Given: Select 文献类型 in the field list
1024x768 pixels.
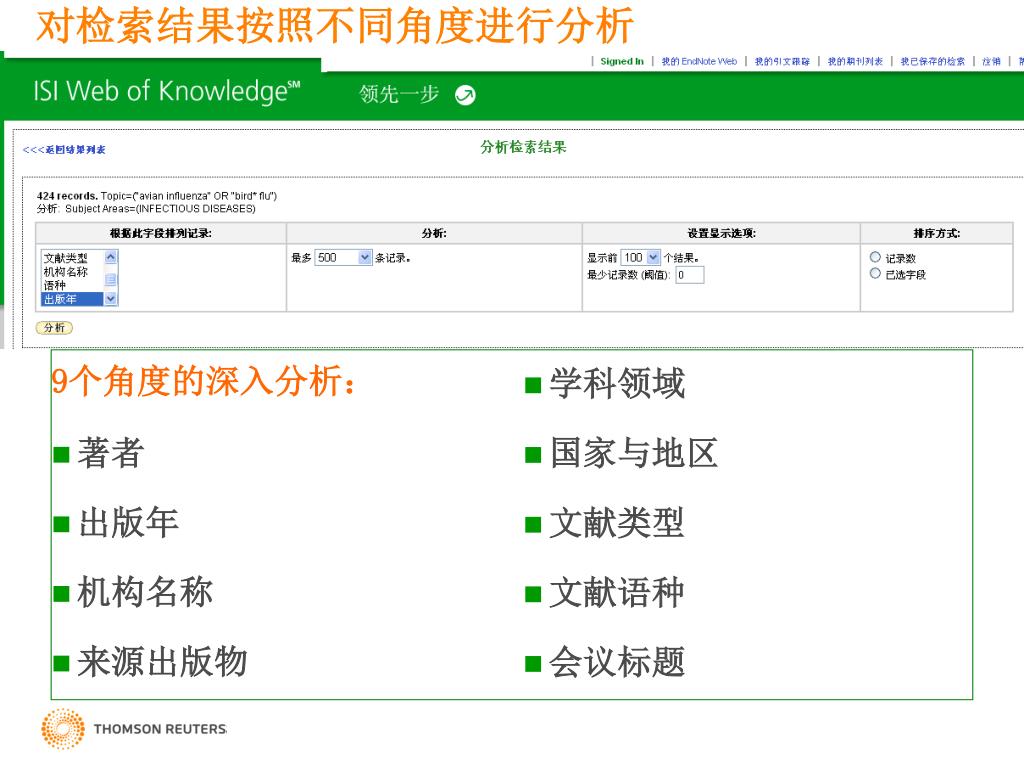Looking at the screenshot, I should 65,258.
